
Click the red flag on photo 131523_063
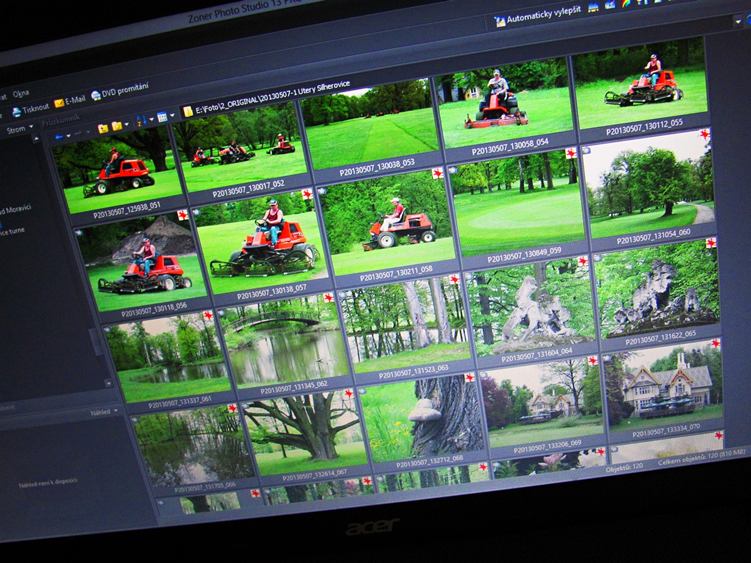point(454,279)
